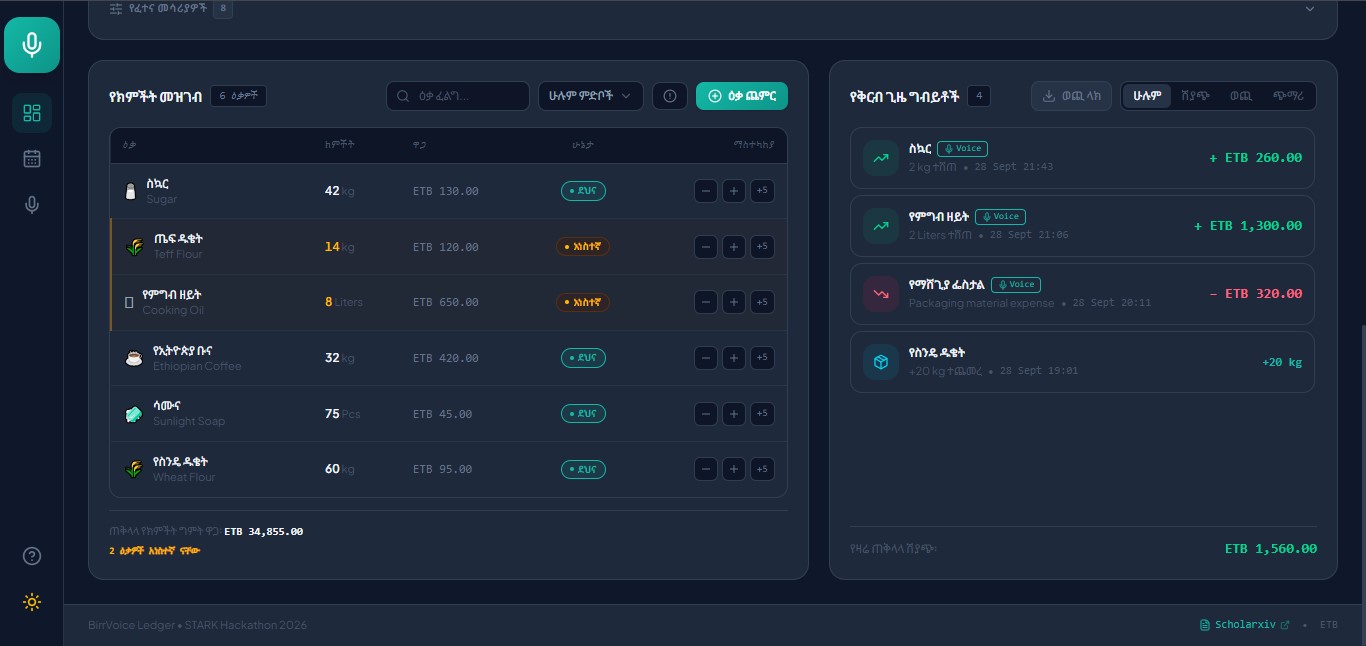Click the ዕቃ ጨምር add item button
The width and height of the screenshot is (1366, 646).
pyautogui.click(x=742, y=96)
